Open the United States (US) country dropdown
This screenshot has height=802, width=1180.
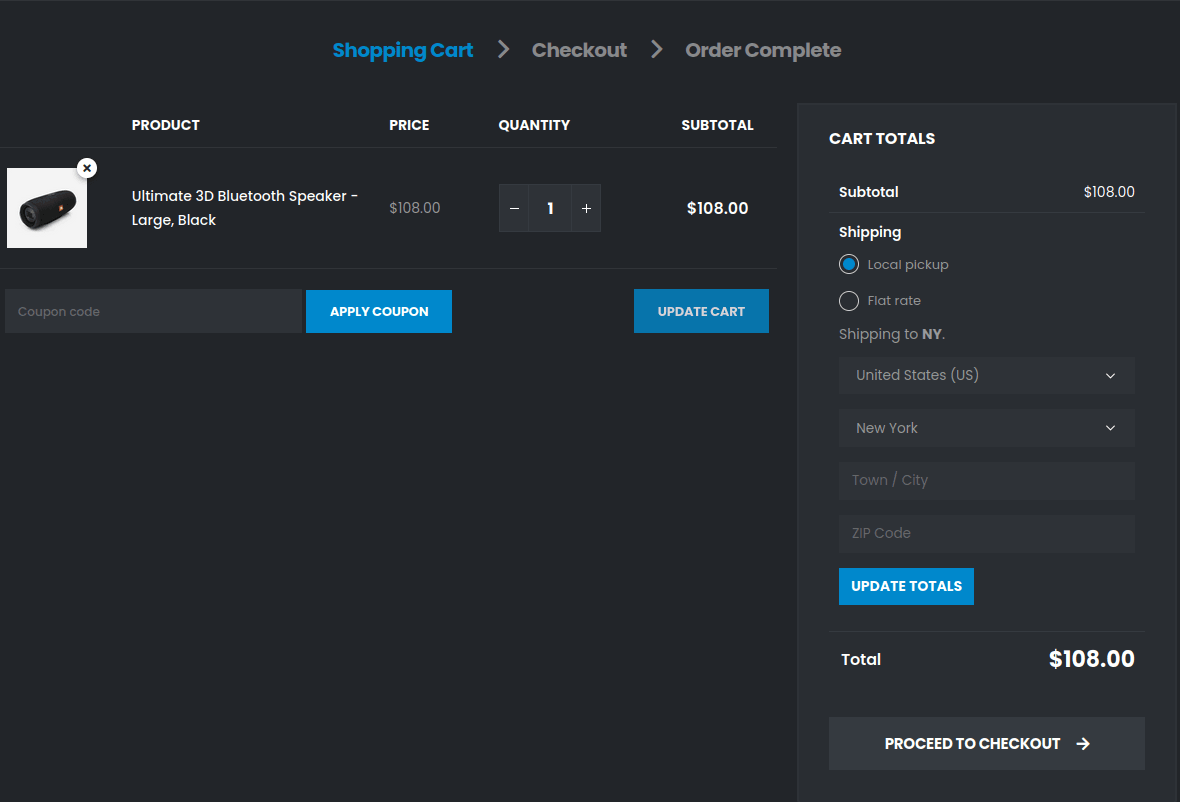pos(986,375)
